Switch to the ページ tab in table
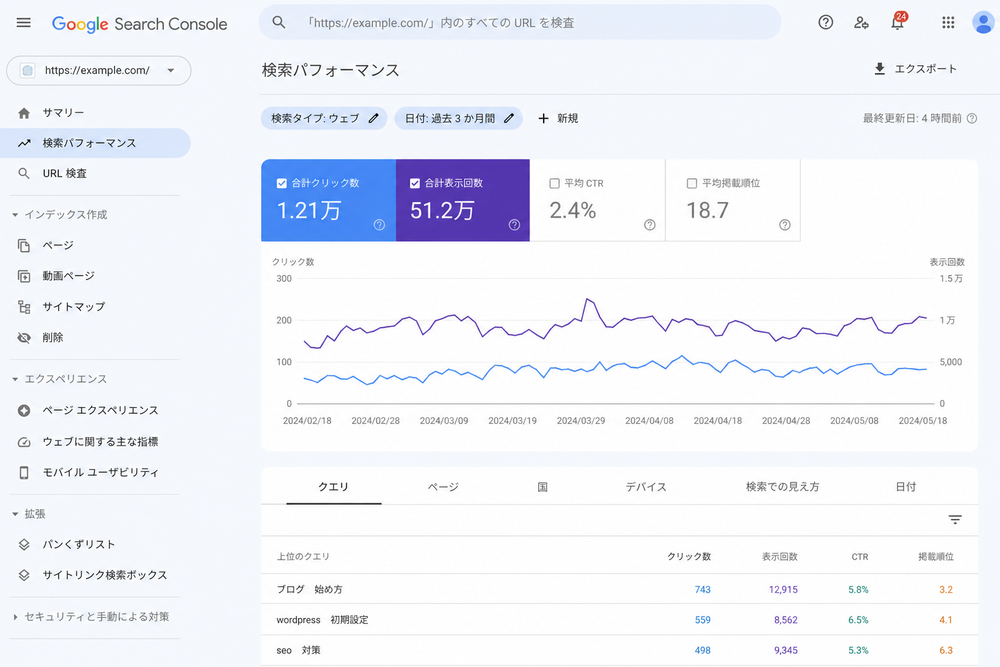The height and width of the screenshot is (667, 1000). 443,487
